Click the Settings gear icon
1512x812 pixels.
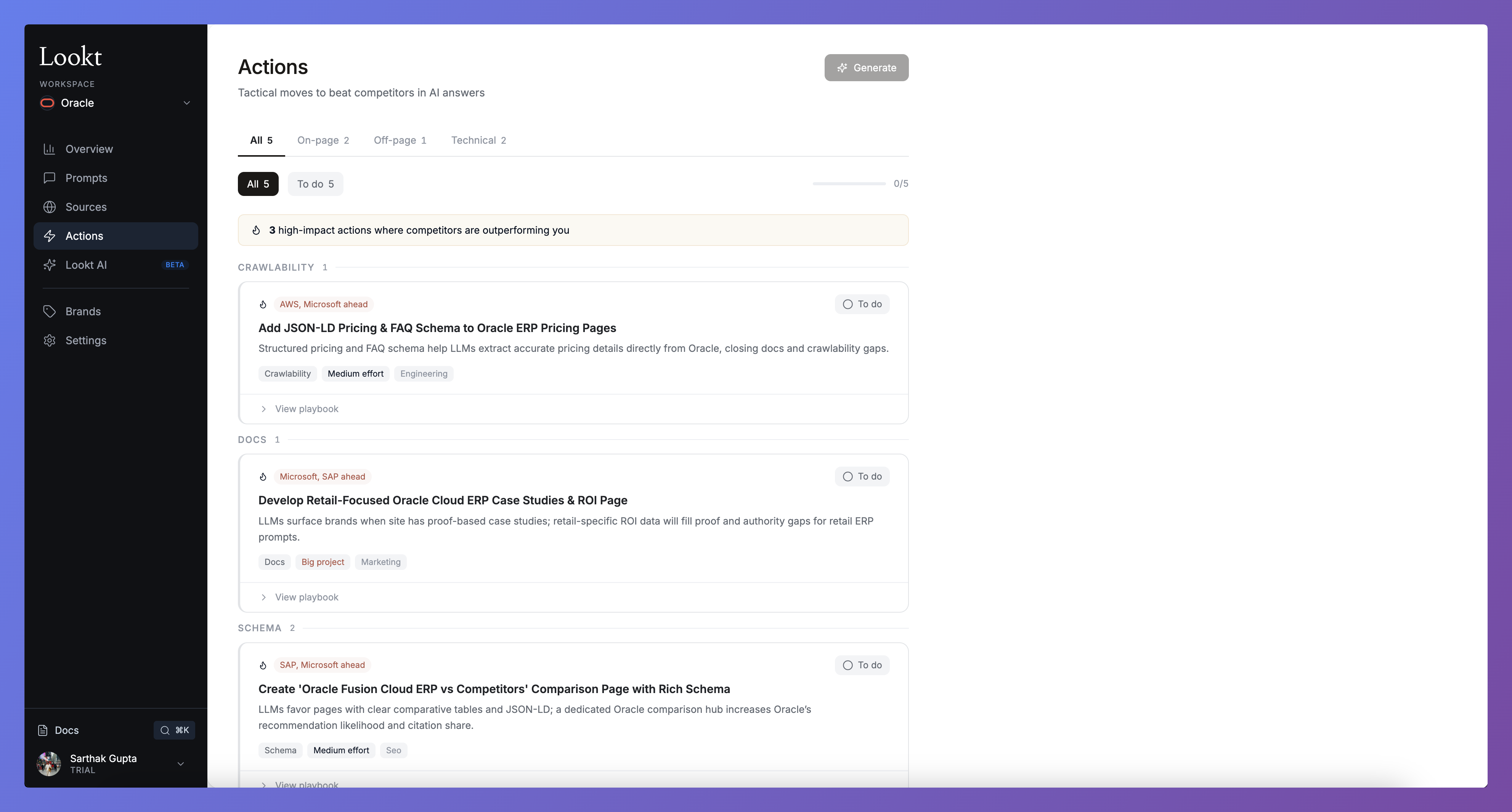tap(49, 340)
